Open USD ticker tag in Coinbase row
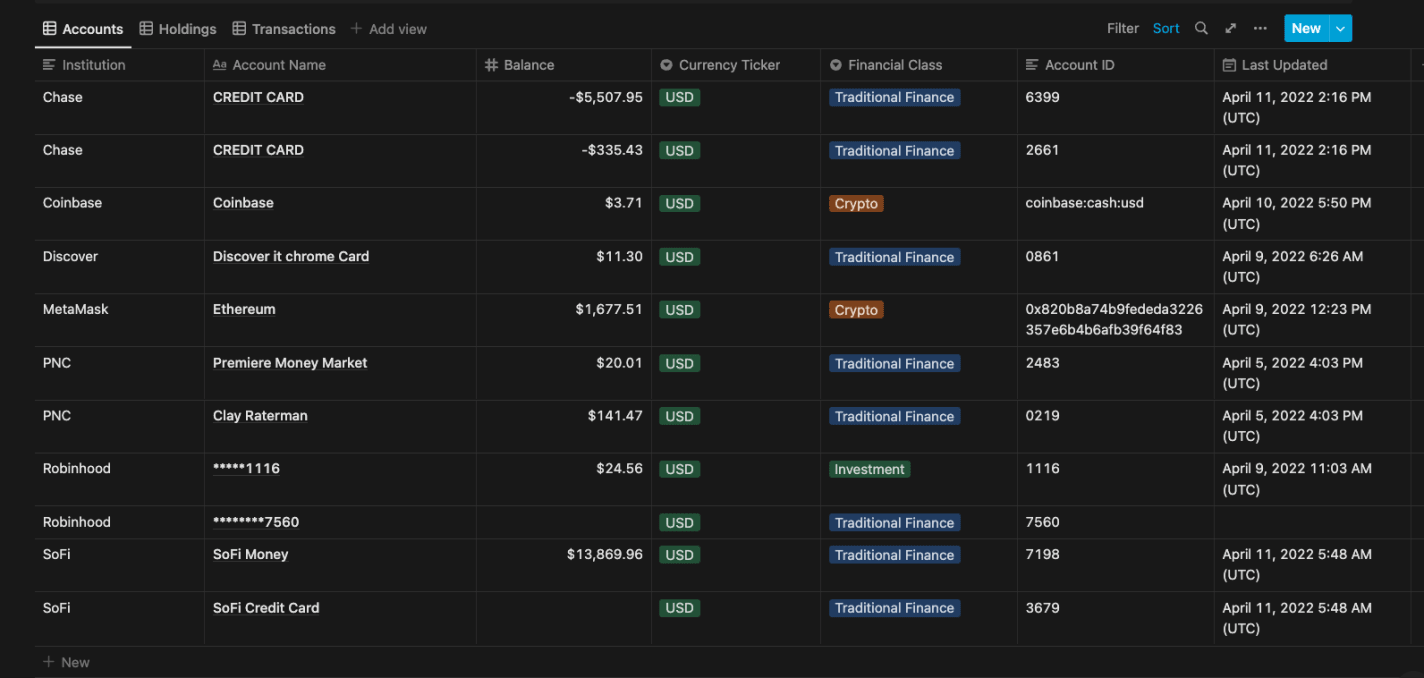 click(679, 204)
